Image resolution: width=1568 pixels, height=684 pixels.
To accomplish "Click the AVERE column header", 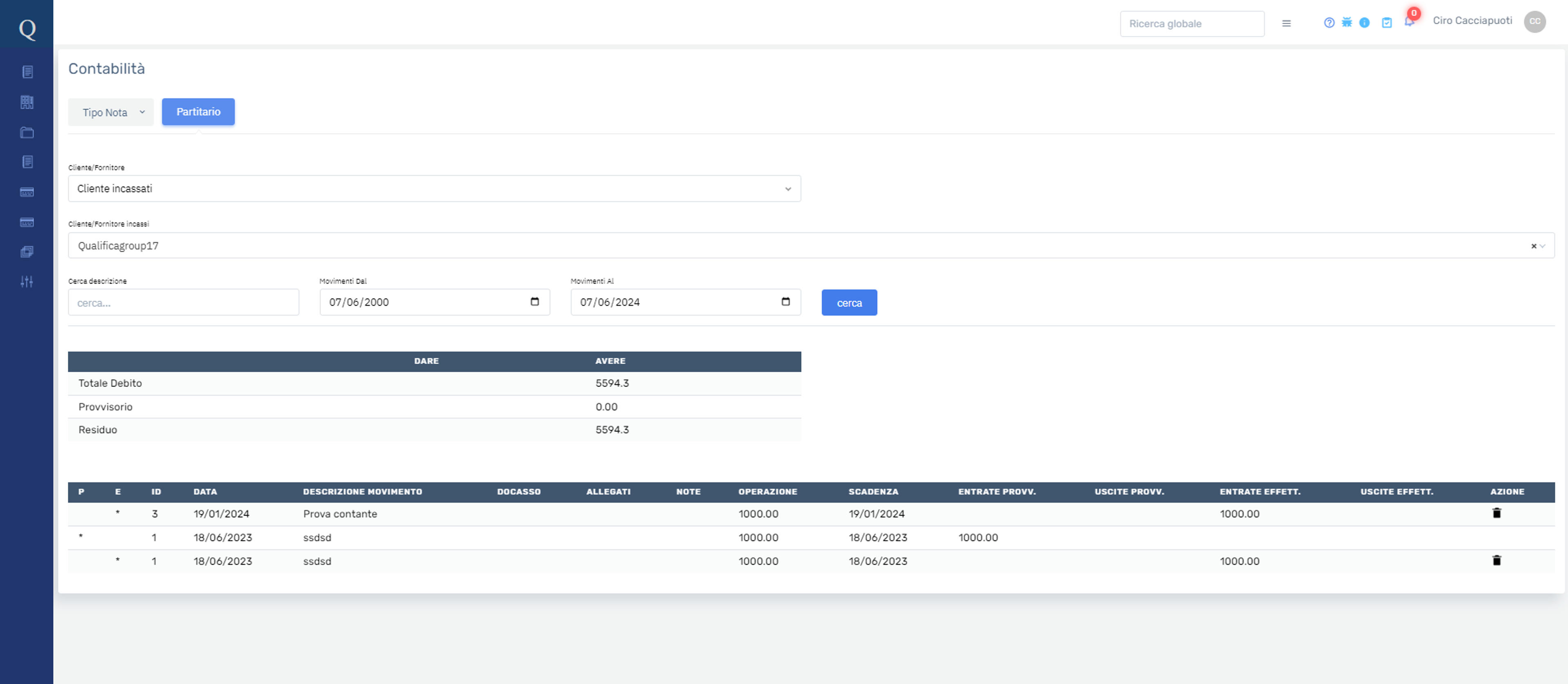I will click(610, 361).
